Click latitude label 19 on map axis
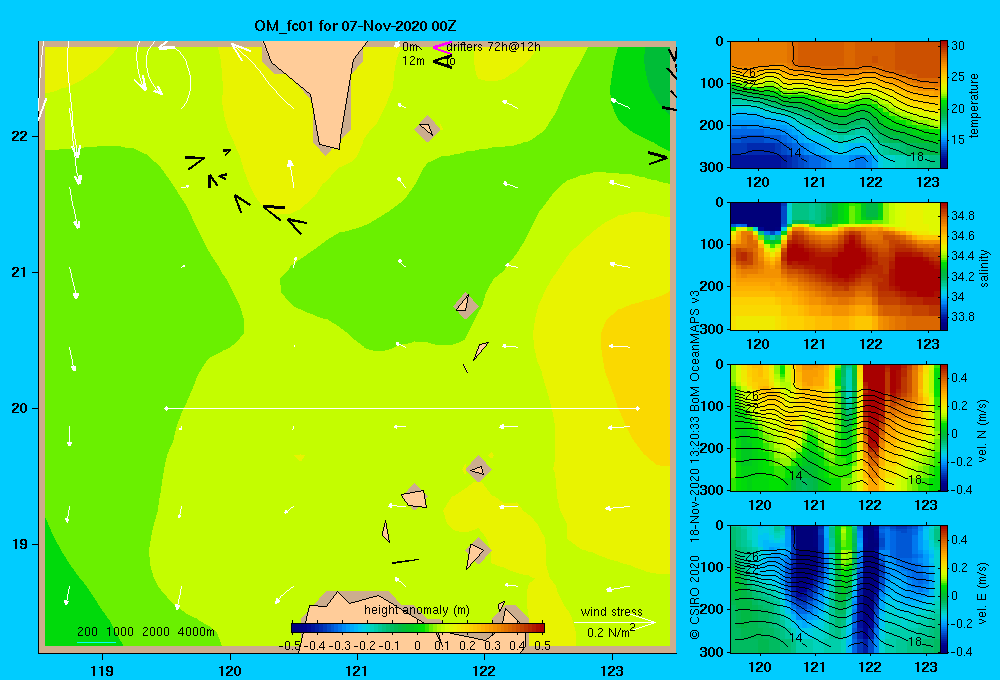The width and height of the screenshot is (1000, 680). pyautogui.click(x=19, y=544)
